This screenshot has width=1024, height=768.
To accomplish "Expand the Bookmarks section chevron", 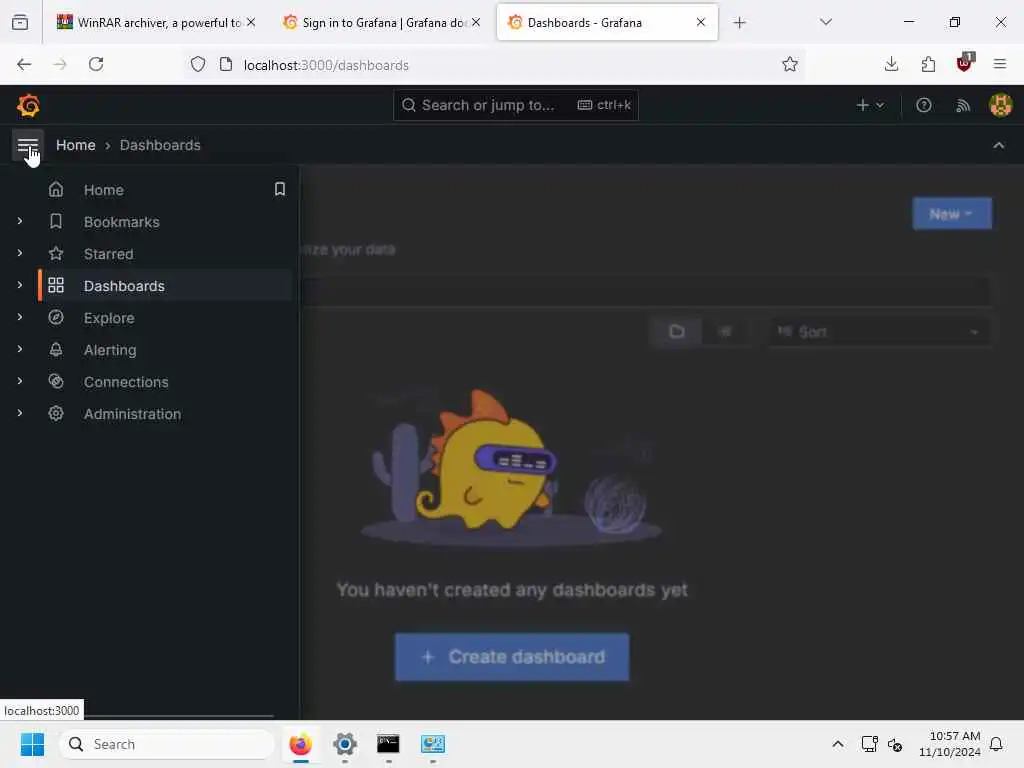I will (20, 221).
